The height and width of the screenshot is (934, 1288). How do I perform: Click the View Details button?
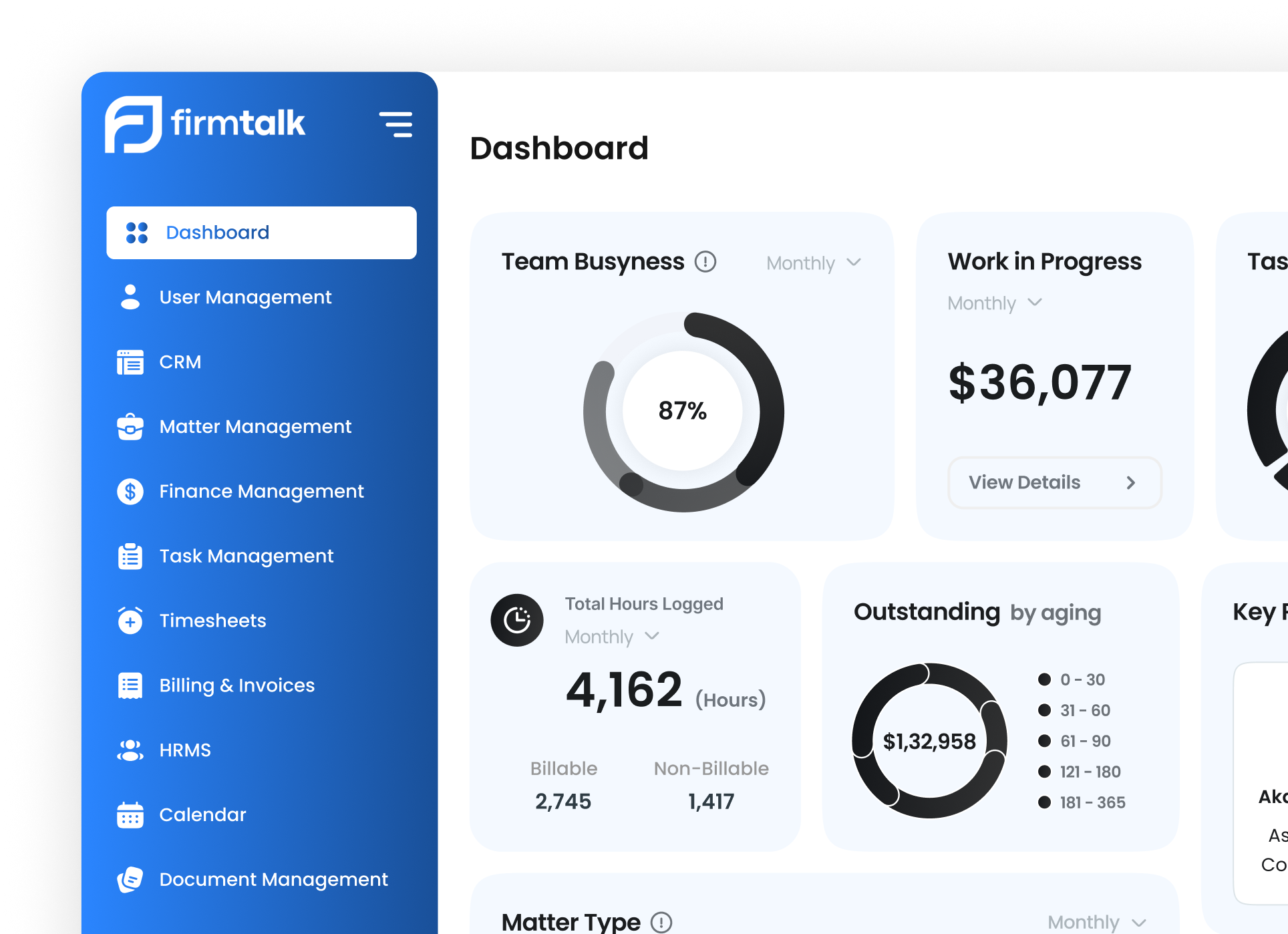point(1054,482)
